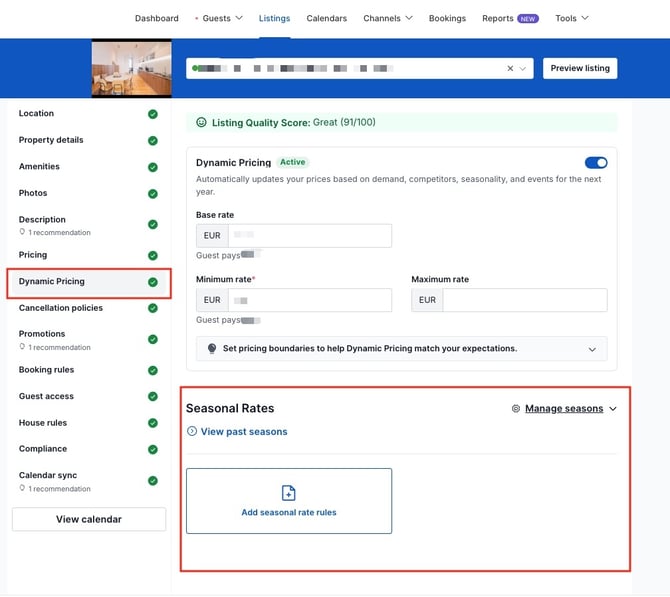Open the View past seasons link

pyautogui.click(x=244, y=432)
